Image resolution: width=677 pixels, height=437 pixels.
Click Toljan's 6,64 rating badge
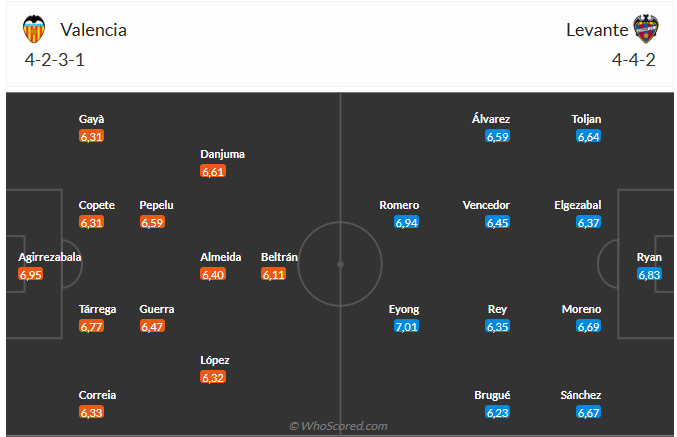(x=588, y=136)
